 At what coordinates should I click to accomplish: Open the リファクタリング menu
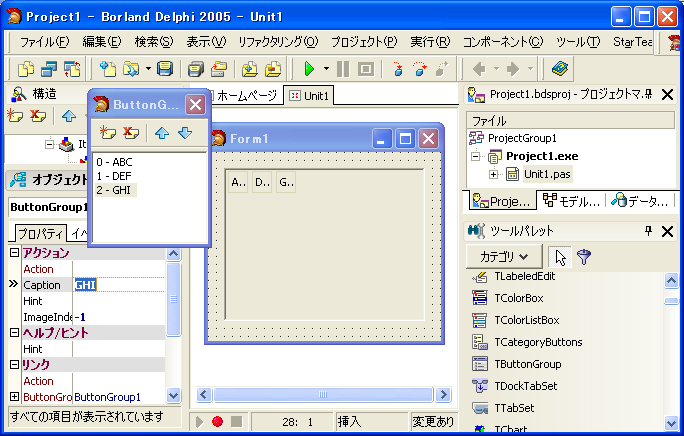point(278,42)
